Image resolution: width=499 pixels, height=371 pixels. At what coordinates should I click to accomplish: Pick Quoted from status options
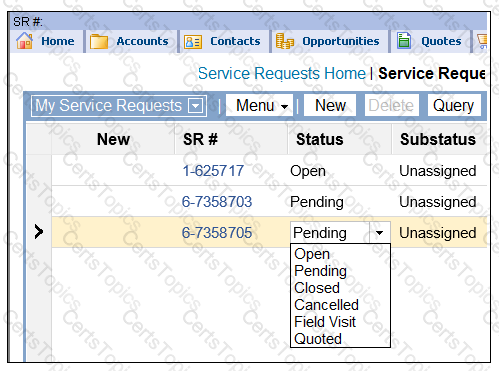click(x=318, y=339)
